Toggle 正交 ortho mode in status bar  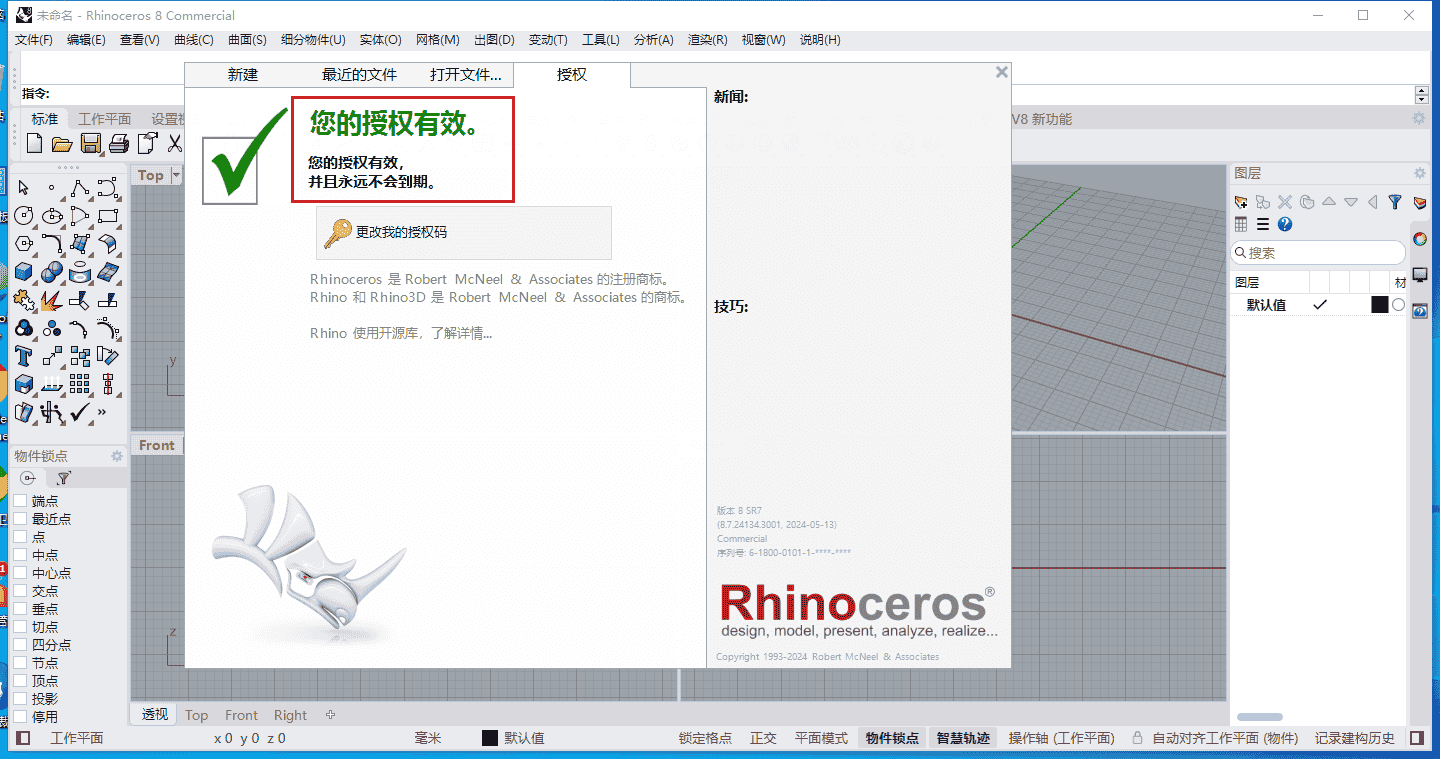click(763, 737)
